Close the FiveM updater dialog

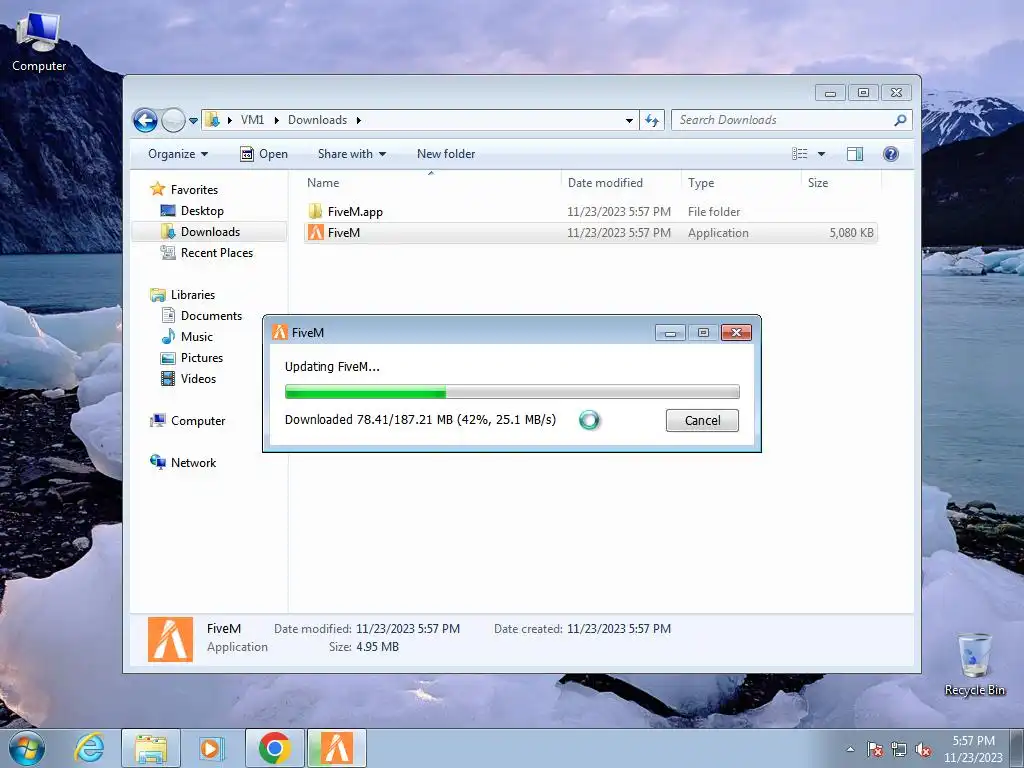pyautogui.click(x=736, y=332)
